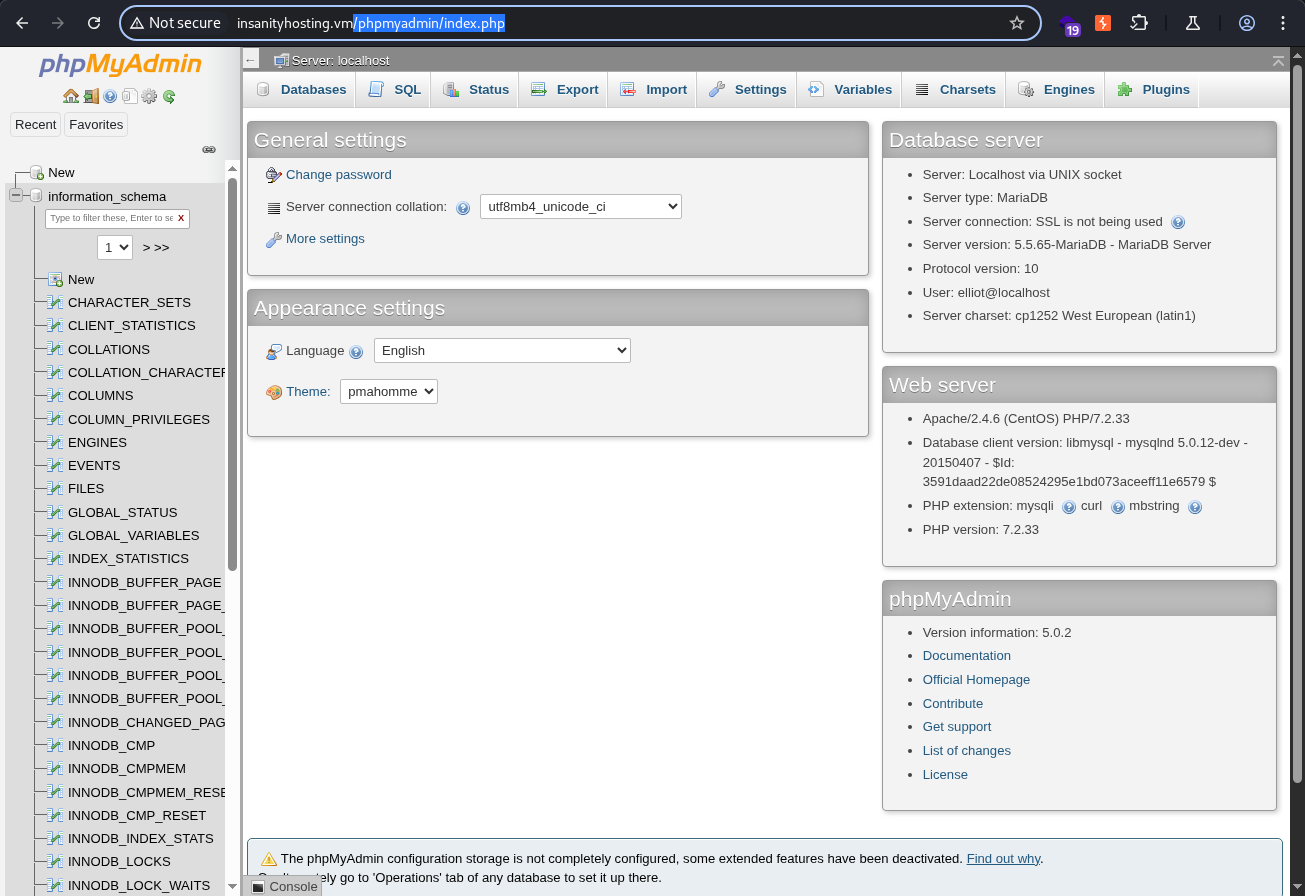1305x896 pixels.
Task: Clear the table filter with red X
Action: coord(181,218)
